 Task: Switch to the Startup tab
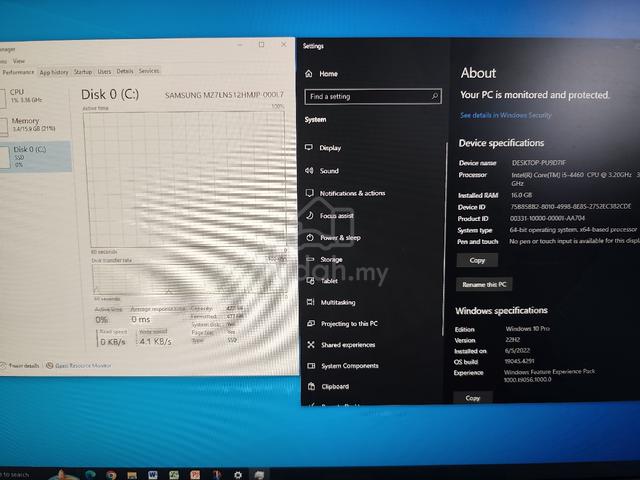pyautogui.click(x=83, y=72)
